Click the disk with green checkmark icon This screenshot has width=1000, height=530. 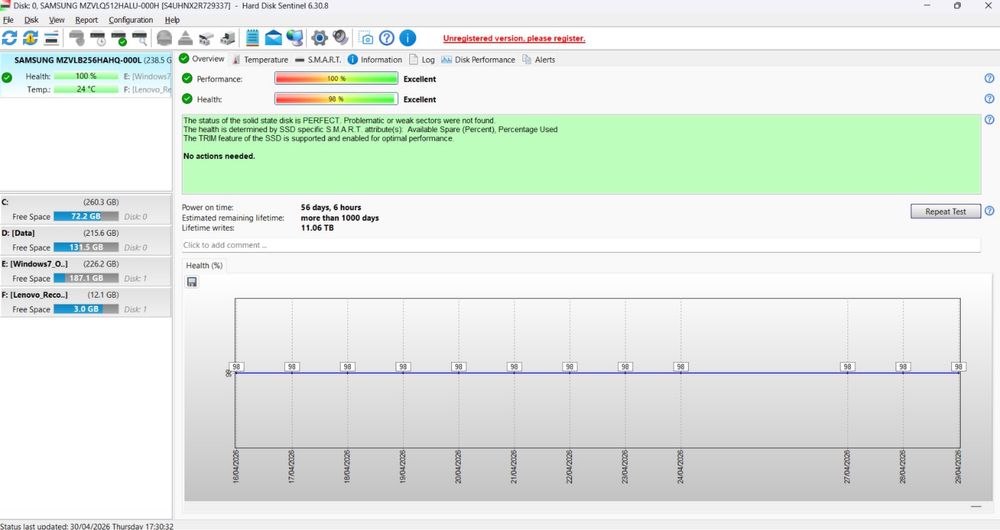pos(119,38)
